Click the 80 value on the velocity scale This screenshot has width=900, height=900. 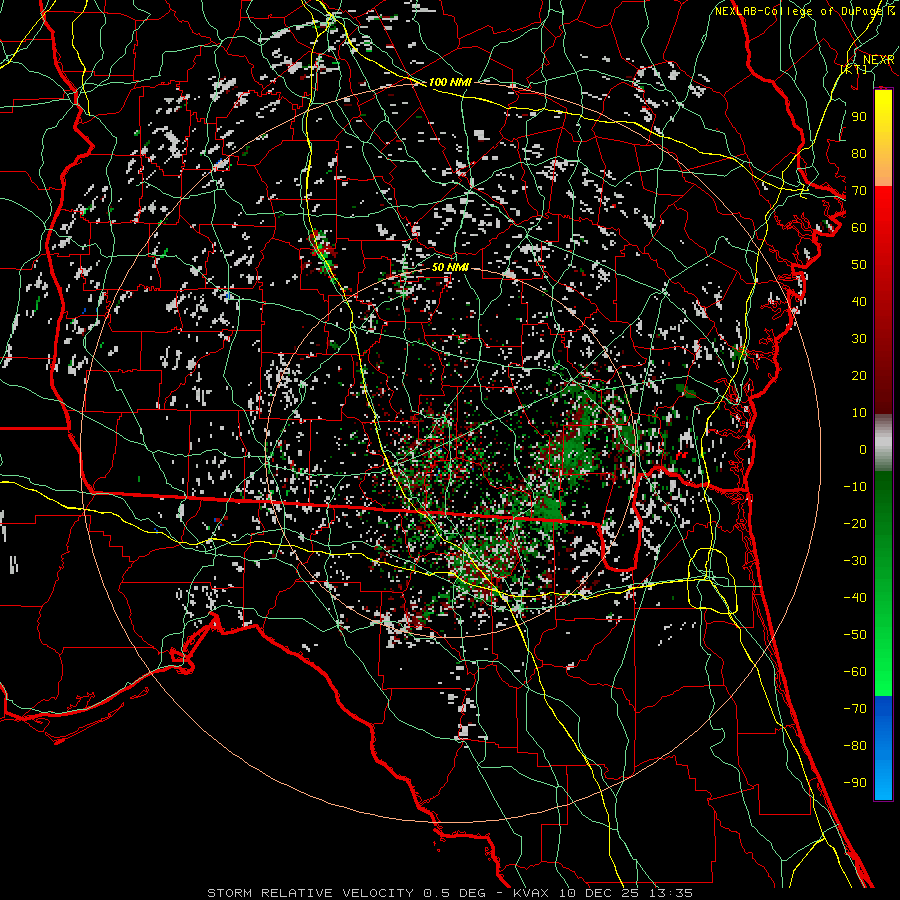[859, 153]
